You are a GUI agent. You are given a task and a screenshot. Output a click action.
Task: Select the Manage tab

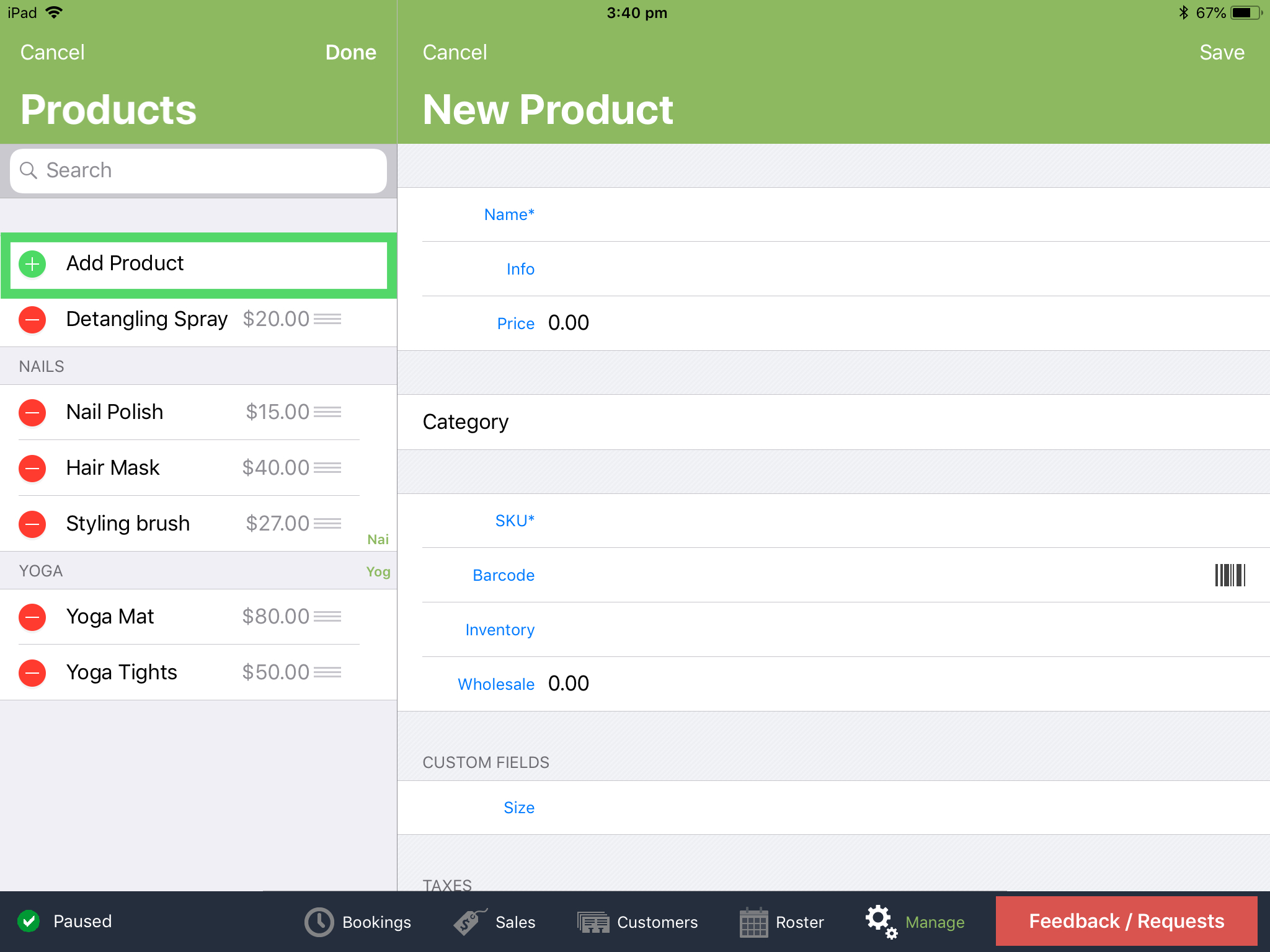[x=915, y=922]
